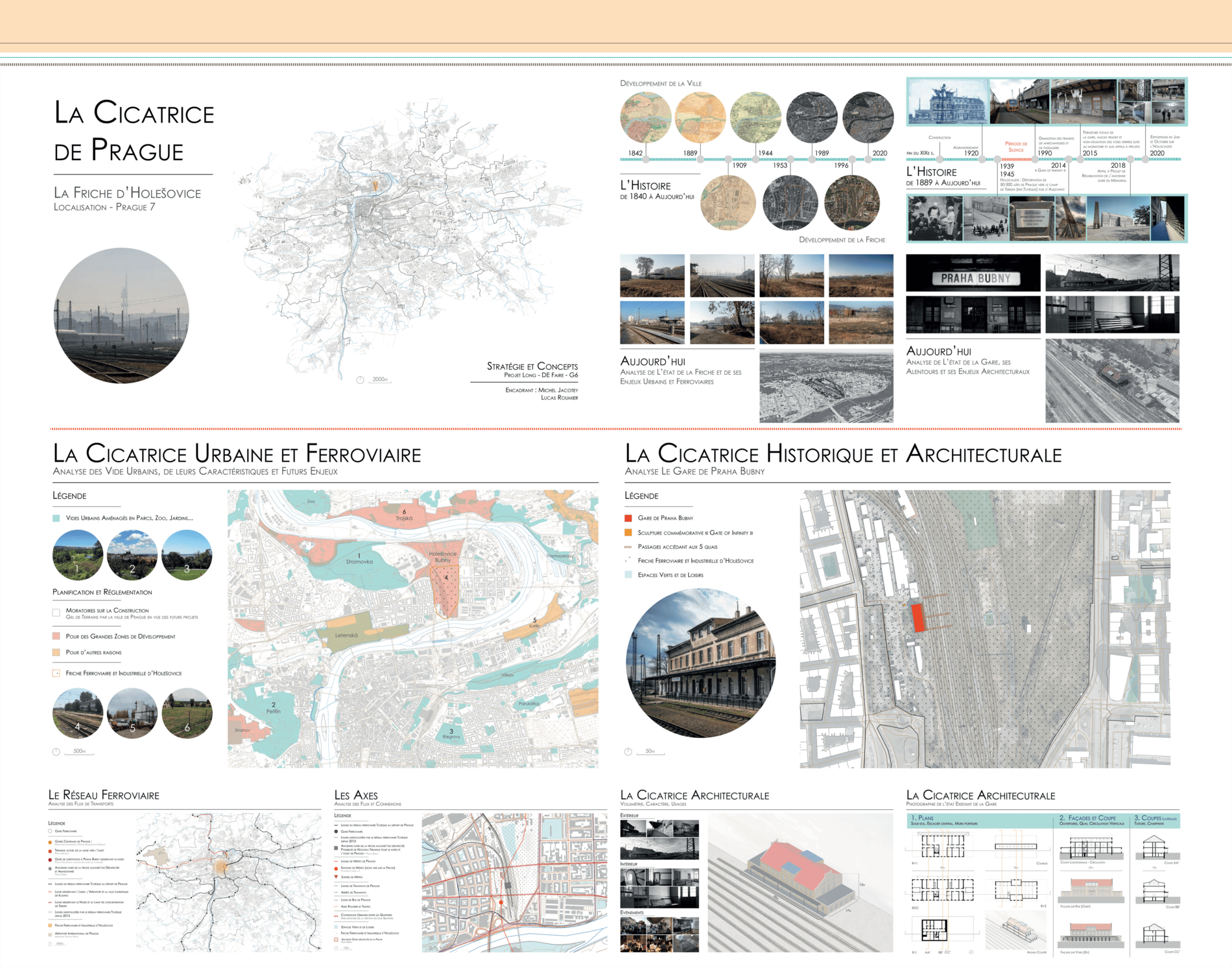Click the red Gare de Praha Bubny swatch

pyautogui.click(x=628, y=518)
